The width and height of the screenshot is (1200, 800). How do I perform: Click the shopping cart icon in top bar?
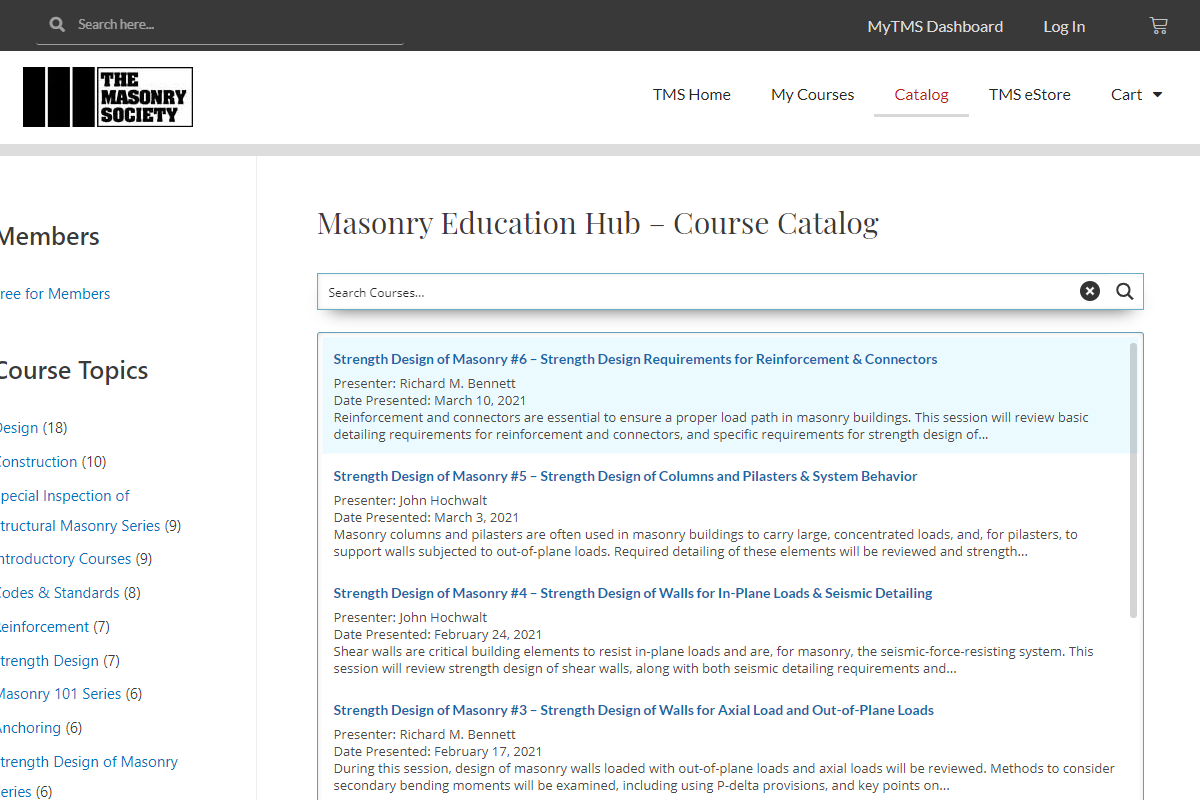coord(1158,26)
